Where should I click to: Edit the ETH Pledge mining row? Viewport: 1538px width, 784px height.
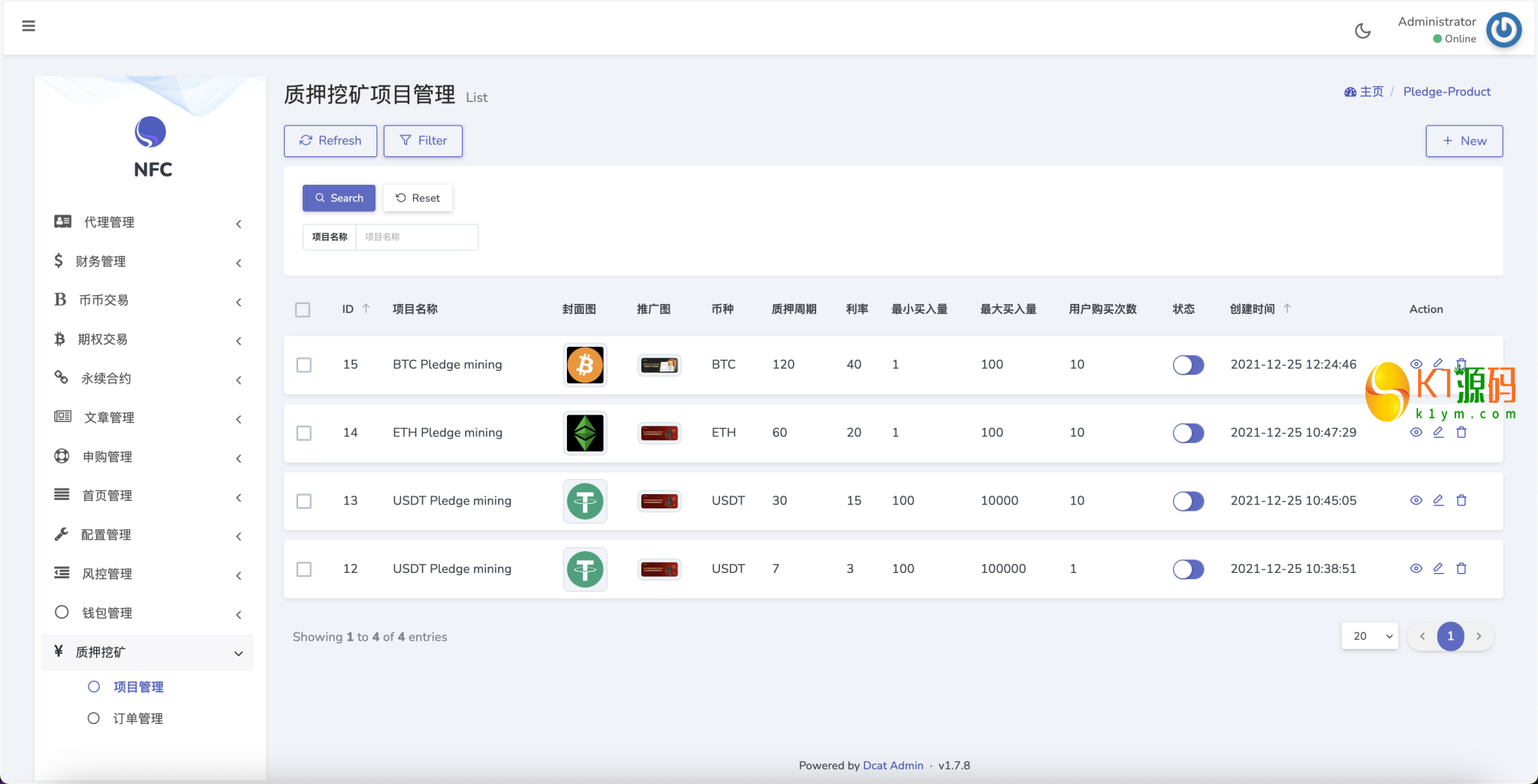[1438, 433]
